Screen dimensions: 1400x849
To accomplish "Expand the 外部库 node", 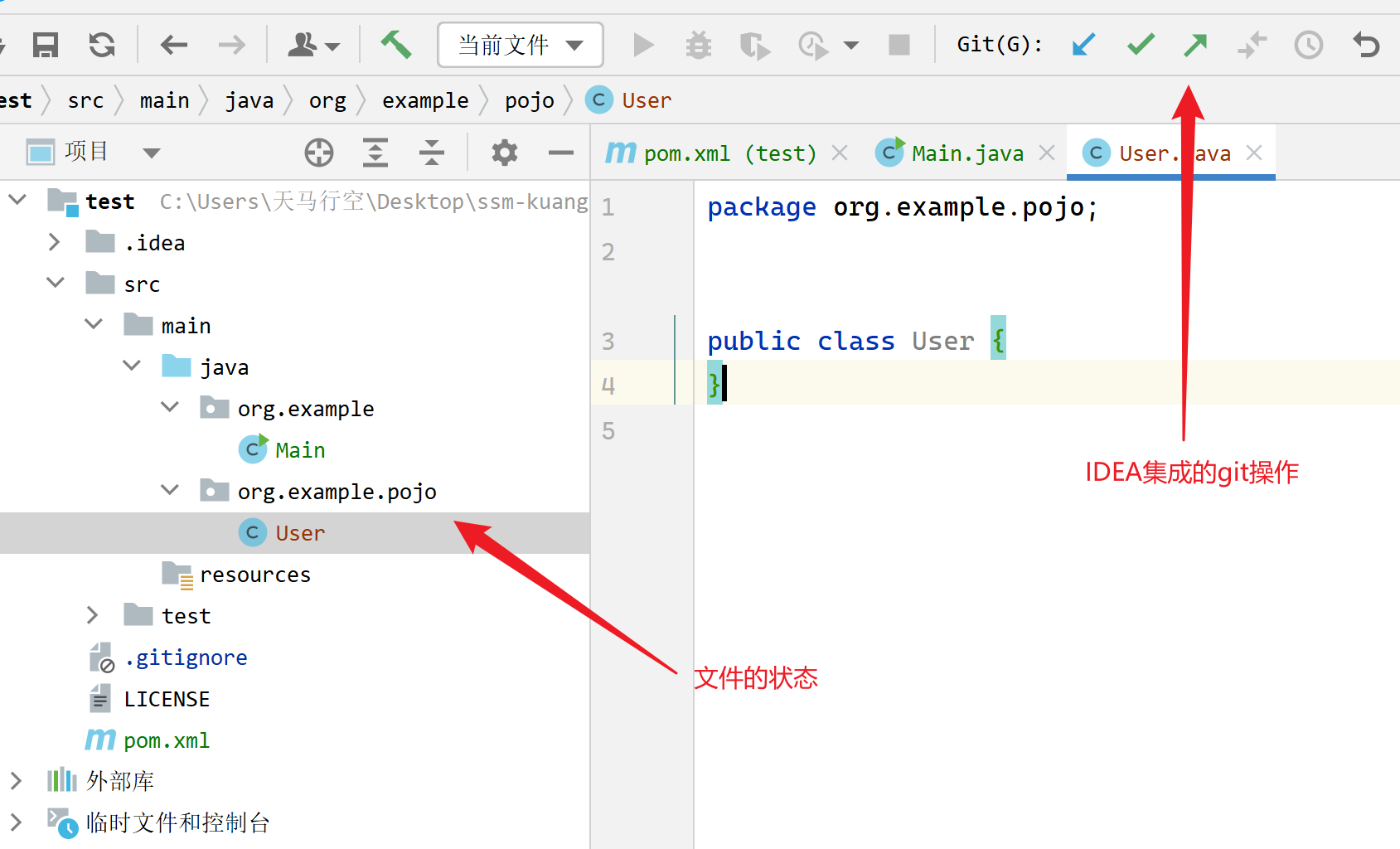I will [x=17, y=781].
